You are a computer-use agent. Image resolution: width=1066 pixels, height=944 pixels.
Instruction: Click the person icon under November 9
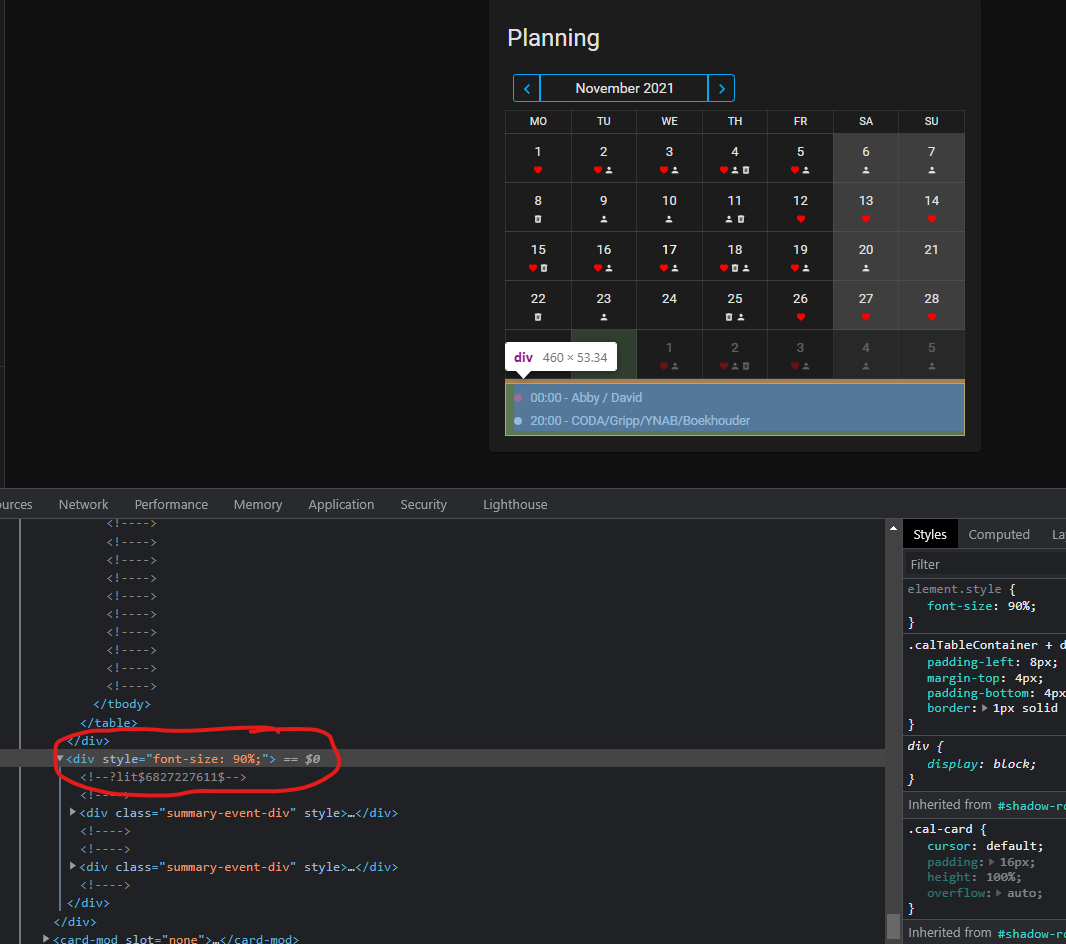605,218
